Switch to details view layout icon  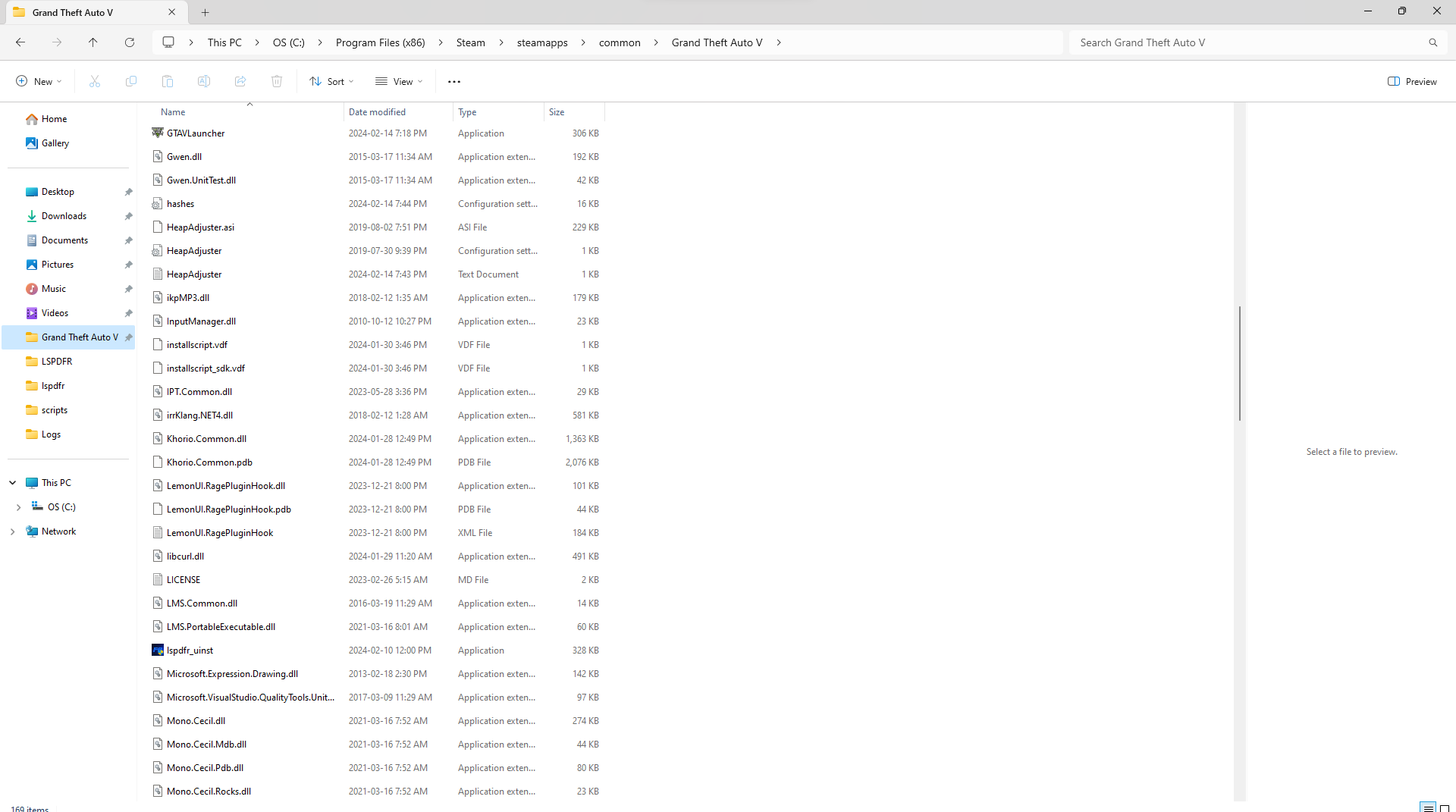pos(1428,807)
